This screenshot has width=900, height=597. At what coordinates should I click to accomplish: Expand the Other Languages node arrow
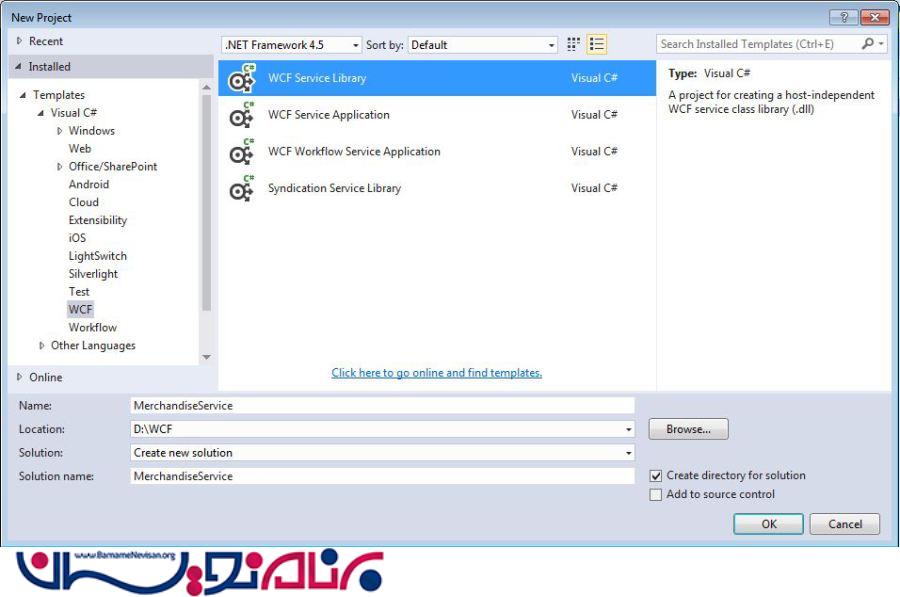coord(41,346)
